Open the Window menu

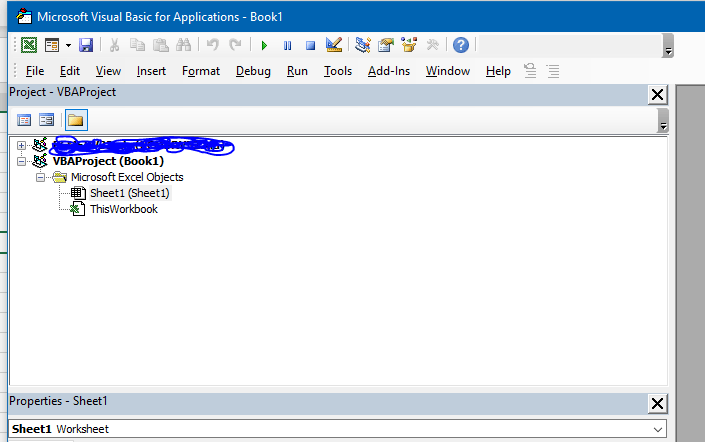pos(448,71)
